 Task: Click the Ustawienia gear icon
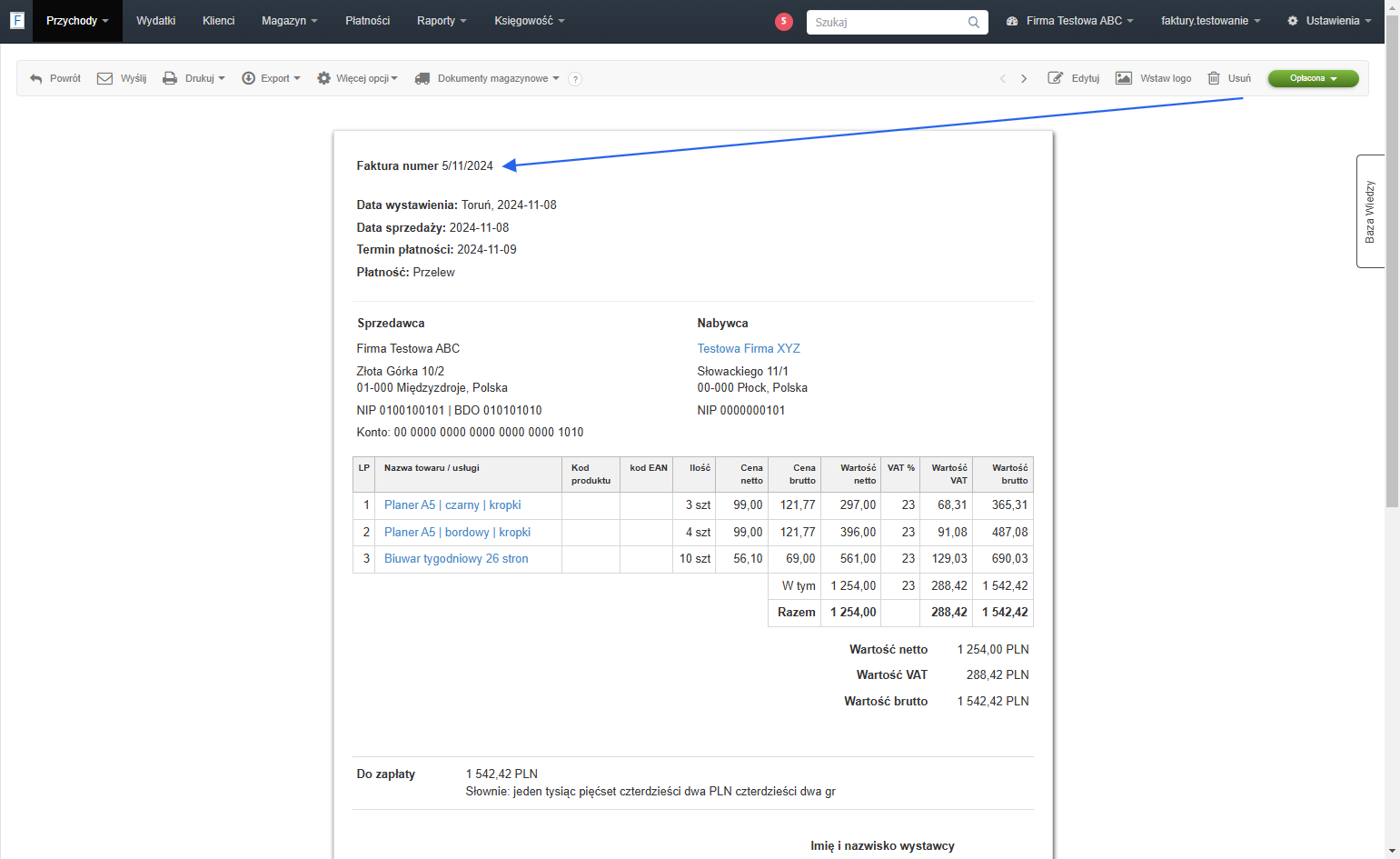pyautogui.click(x=1293, y=21)
